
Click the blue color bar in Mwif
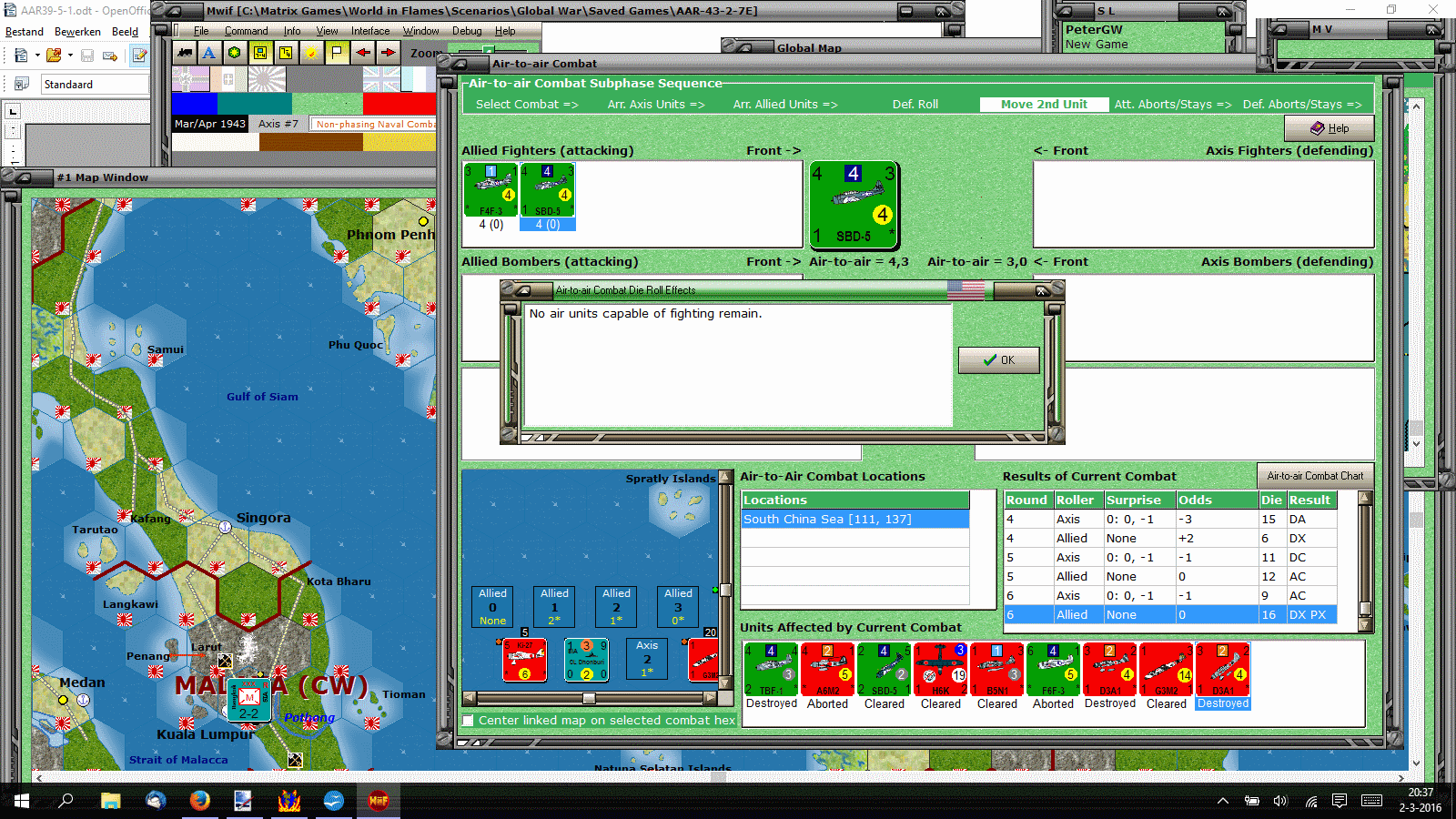pos(195,103)
